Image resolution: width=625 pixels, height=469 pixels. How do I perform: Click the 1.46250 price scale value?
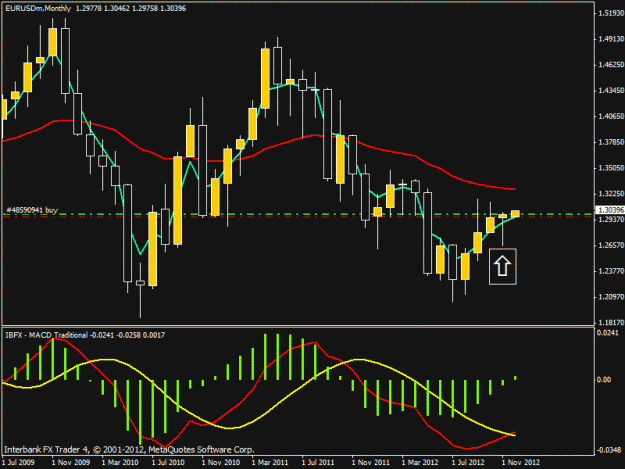click(611, 65)
